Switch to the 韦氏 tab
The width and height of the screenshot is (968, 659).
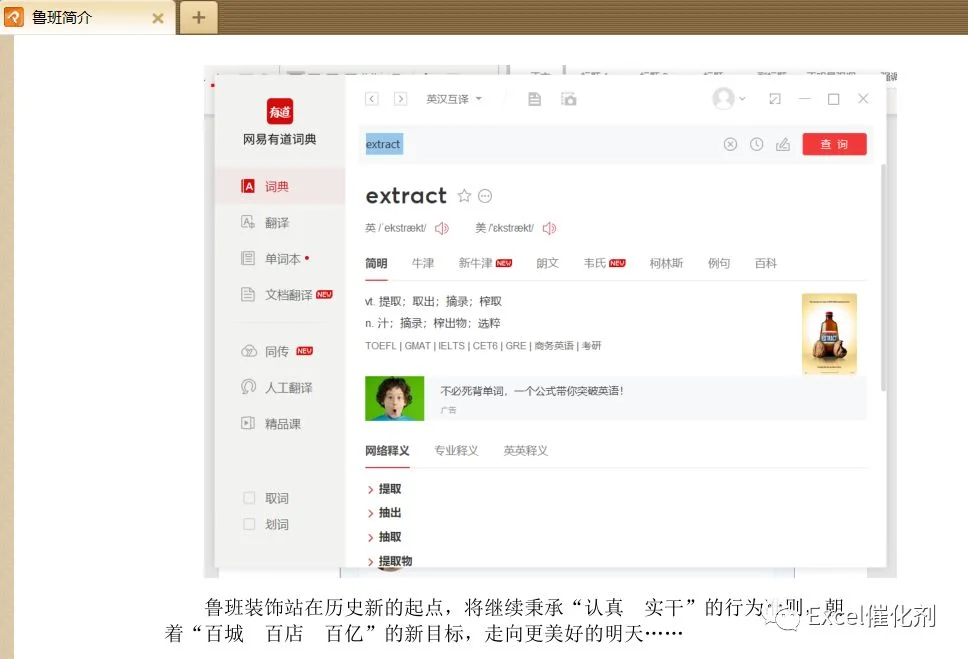(604, 264)
